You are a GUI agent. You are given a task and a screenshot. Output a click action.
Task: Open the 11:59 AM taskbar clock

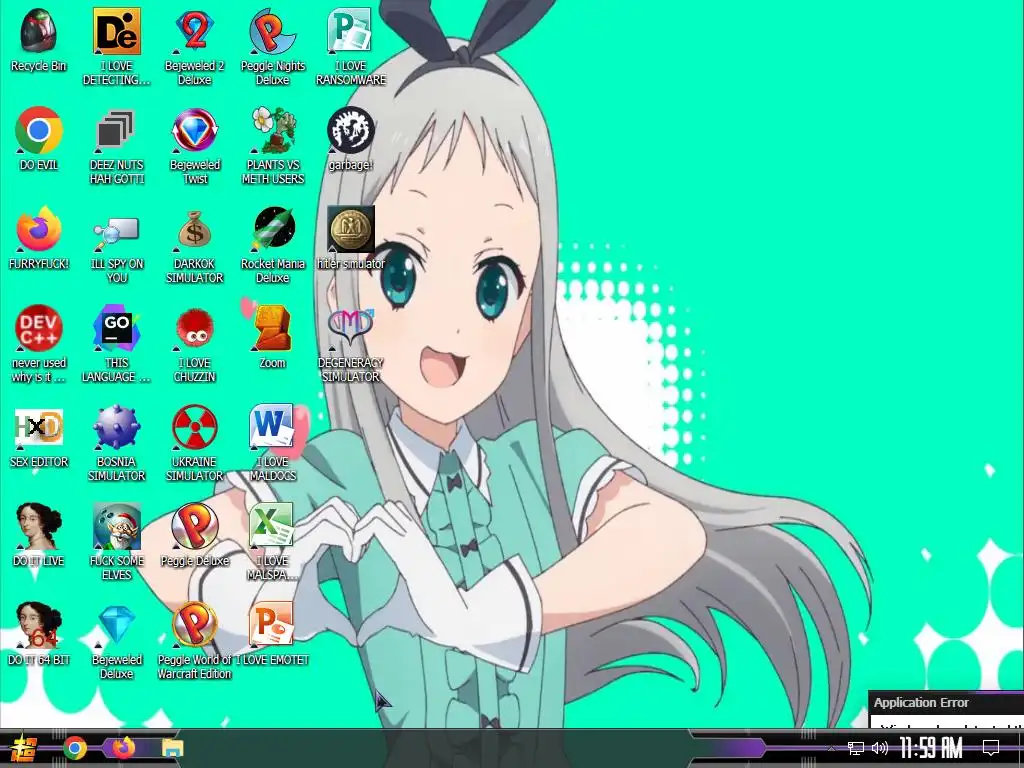931,748
